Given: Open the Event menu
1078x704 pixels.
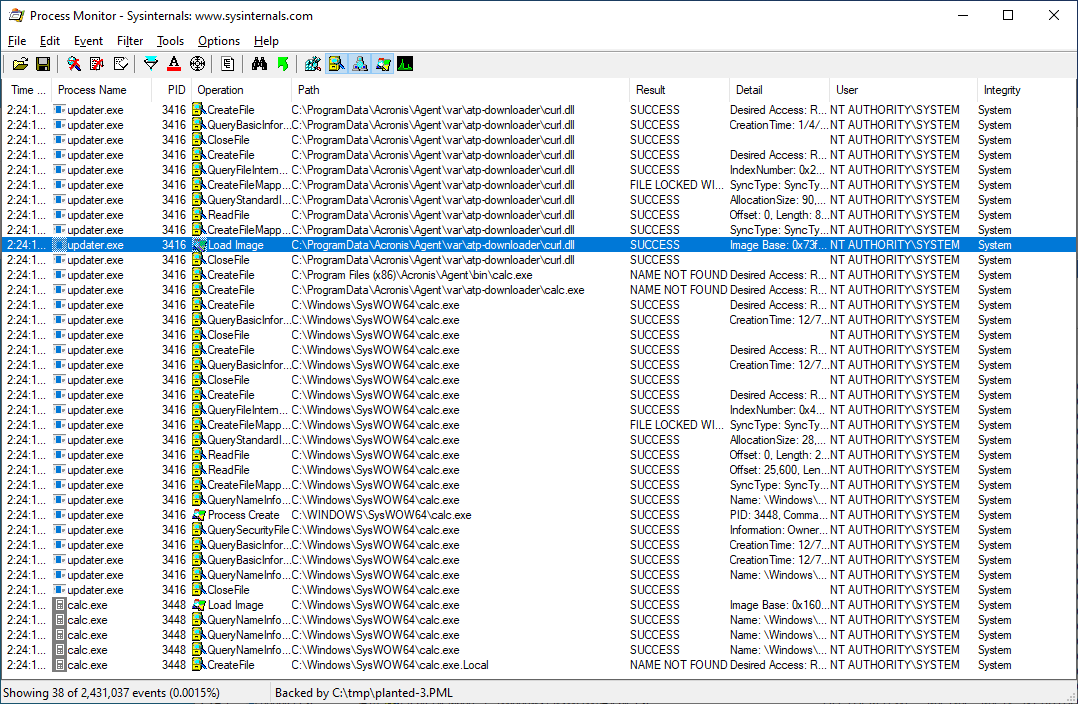Looking at the screenshot, I should point(88,41).
